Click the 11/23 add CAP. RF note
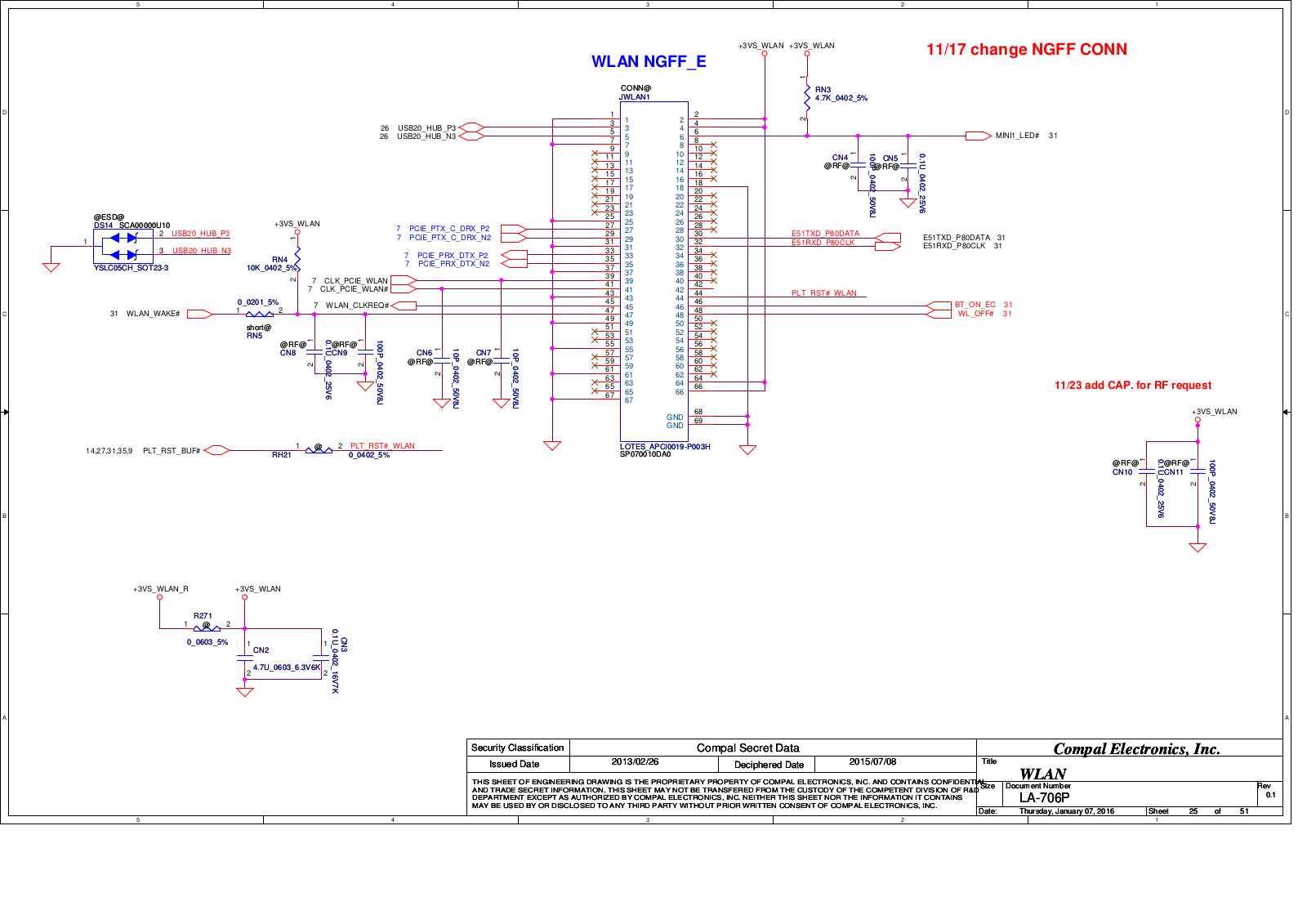This screenshot has width=1307, height=924. [x=1132, y=386]
